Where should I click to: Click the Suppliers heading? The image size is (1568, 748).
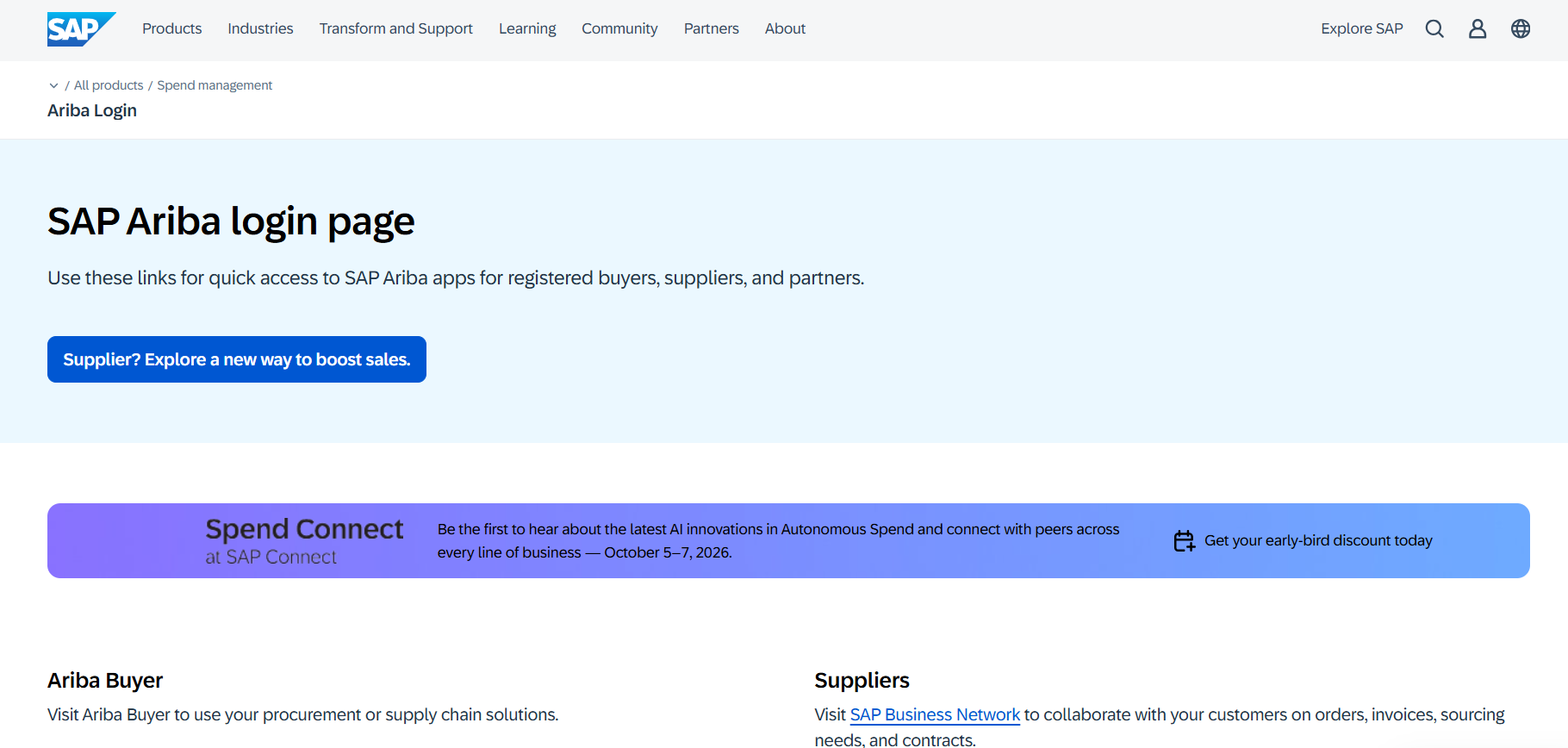tap(862, 680)
